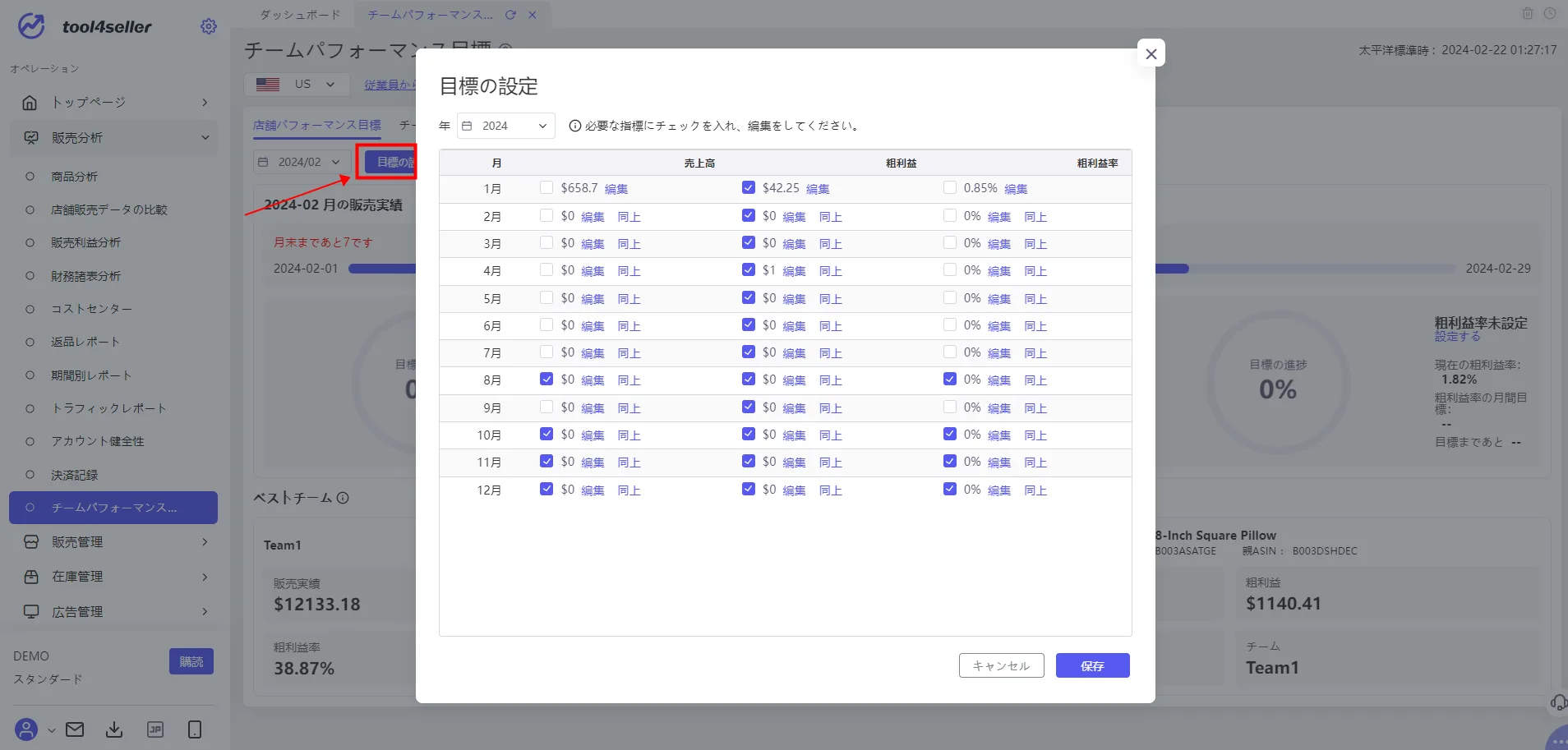1568x750 pixels.
Task: Open the user account avatar icon
Action: (x=26, y=729)
